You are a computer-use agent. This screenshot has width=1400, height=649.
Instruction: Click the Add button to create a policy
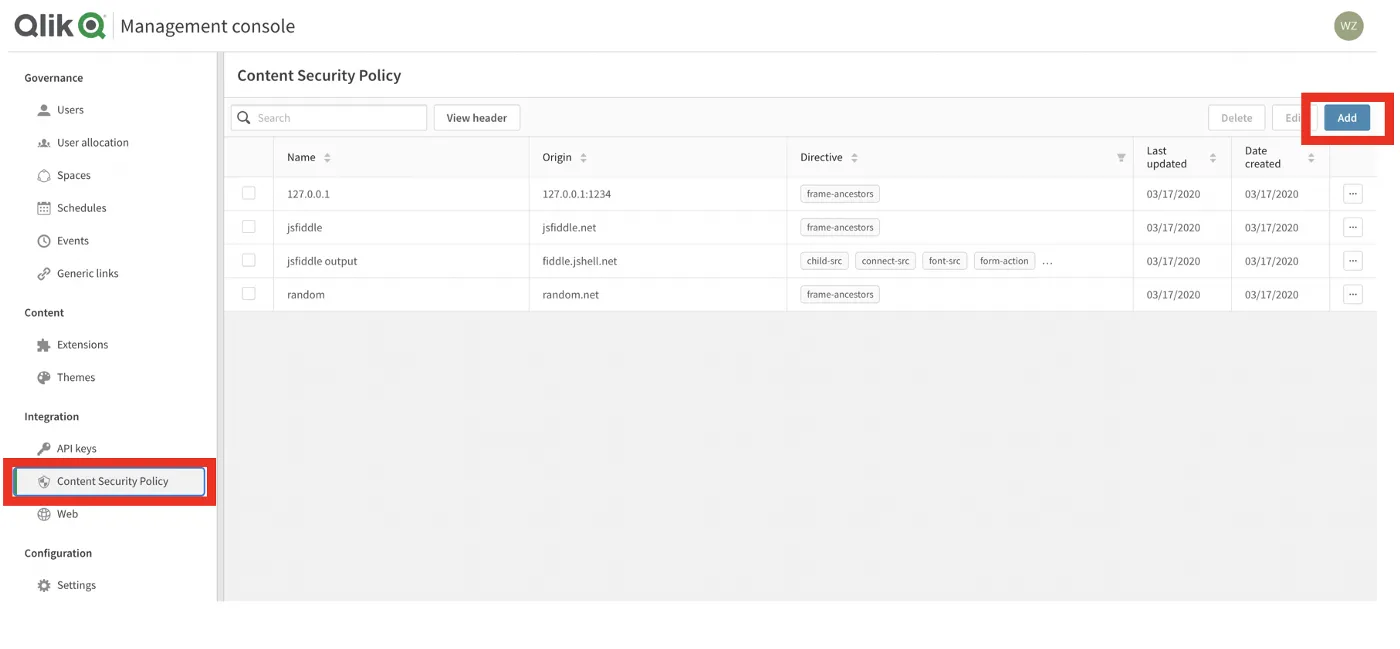point(1347,117)
